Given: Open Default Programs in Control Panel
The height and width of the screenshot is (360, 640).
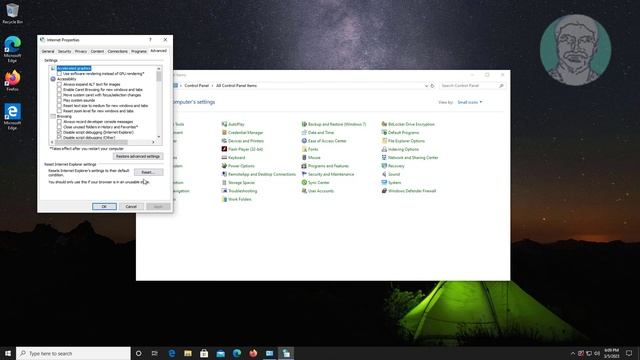Looking at the screenshot, I should pyautogui.click(x=400, y=133).
